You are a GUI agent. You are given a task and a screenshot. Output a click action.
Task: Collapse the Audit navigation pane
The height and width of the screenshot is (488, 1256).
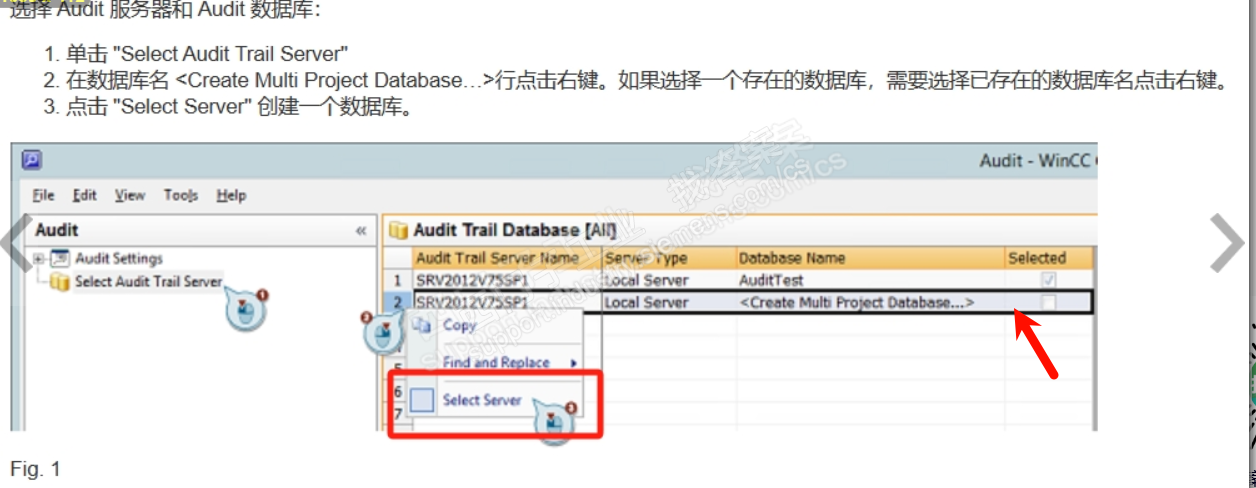point(361,231)
